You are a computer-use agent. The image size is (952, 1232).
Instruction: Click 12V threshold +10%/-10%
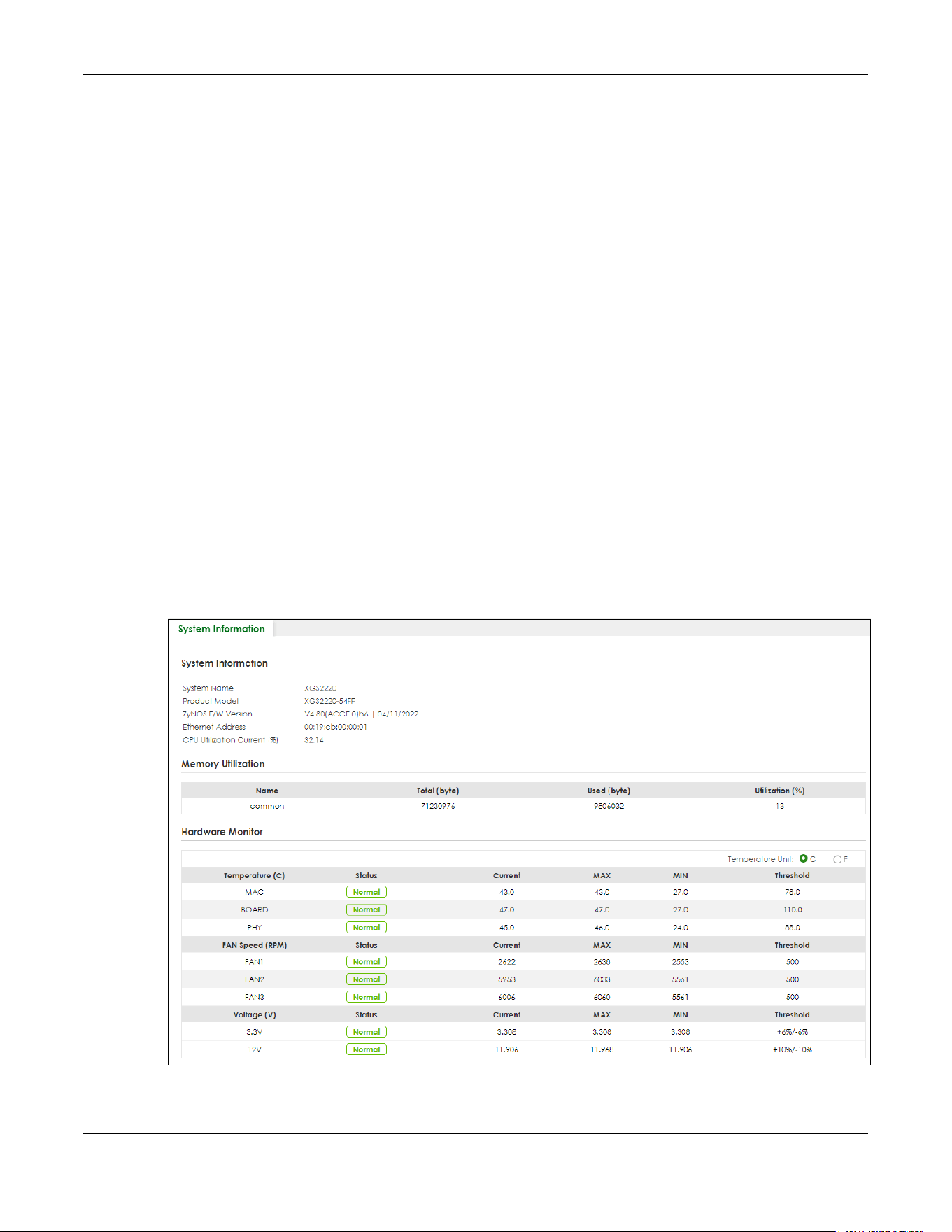click(792, 1049)
